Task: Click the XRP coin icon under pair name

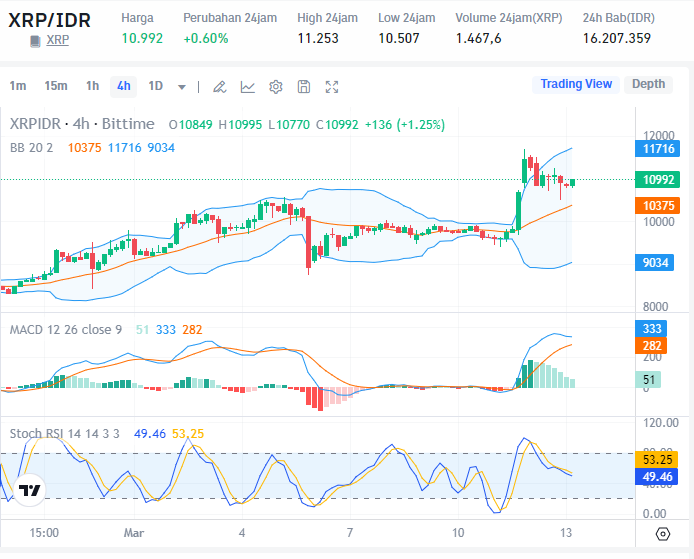Action: 36,40
